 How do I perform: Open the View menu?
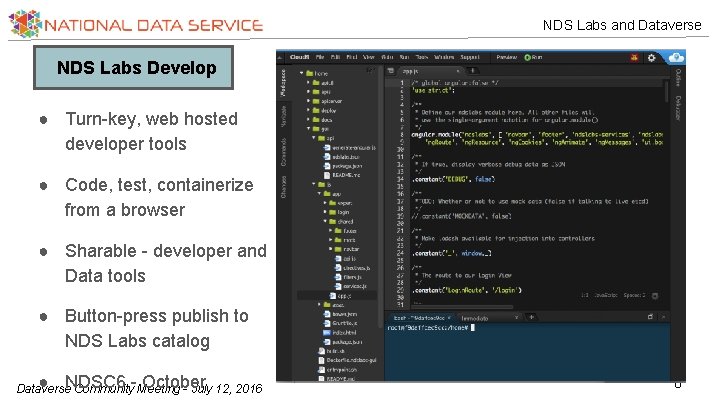pos(369,57)
